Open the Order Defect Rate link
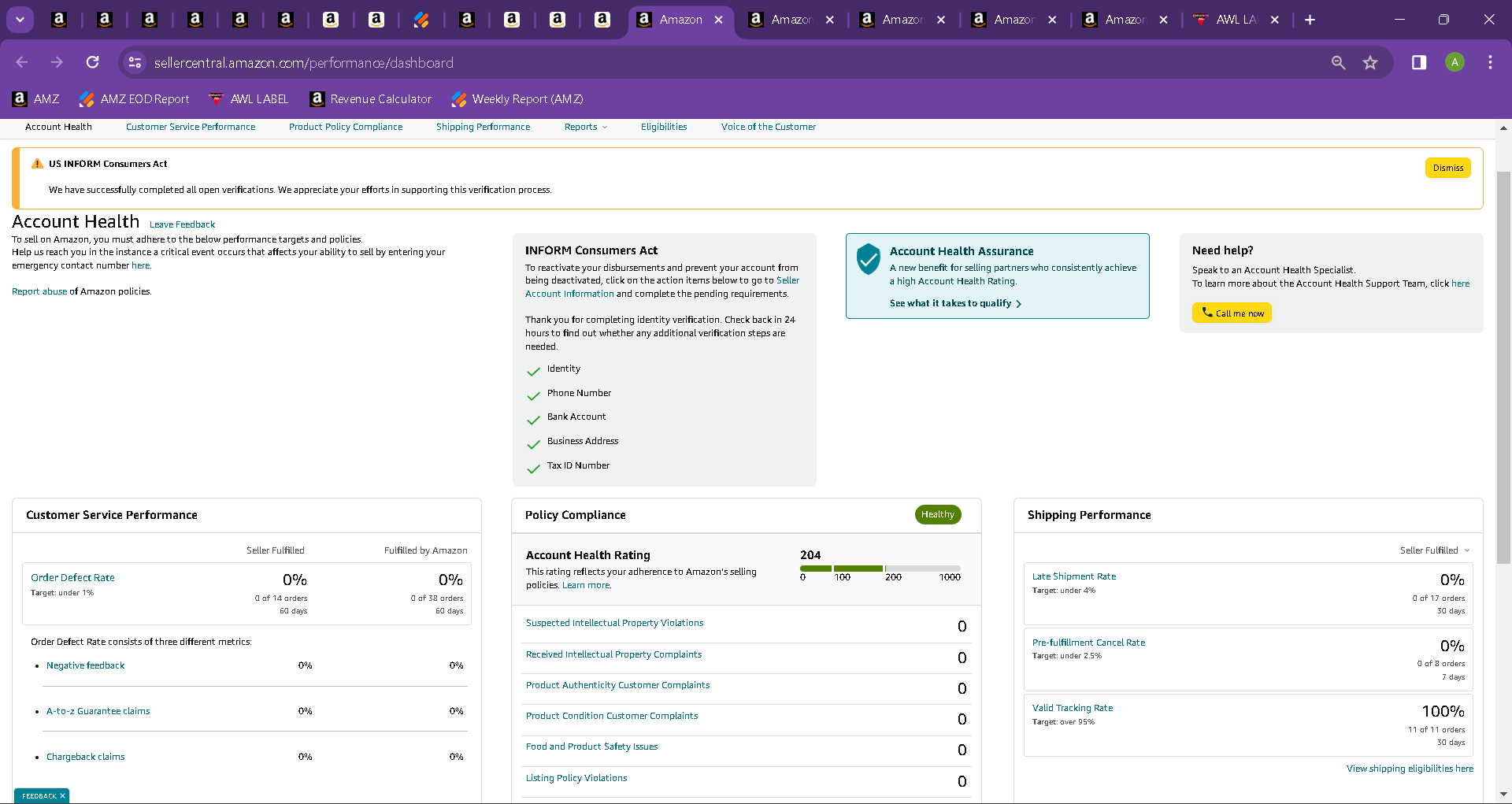The image size is (1512, 804). (72, 577)
